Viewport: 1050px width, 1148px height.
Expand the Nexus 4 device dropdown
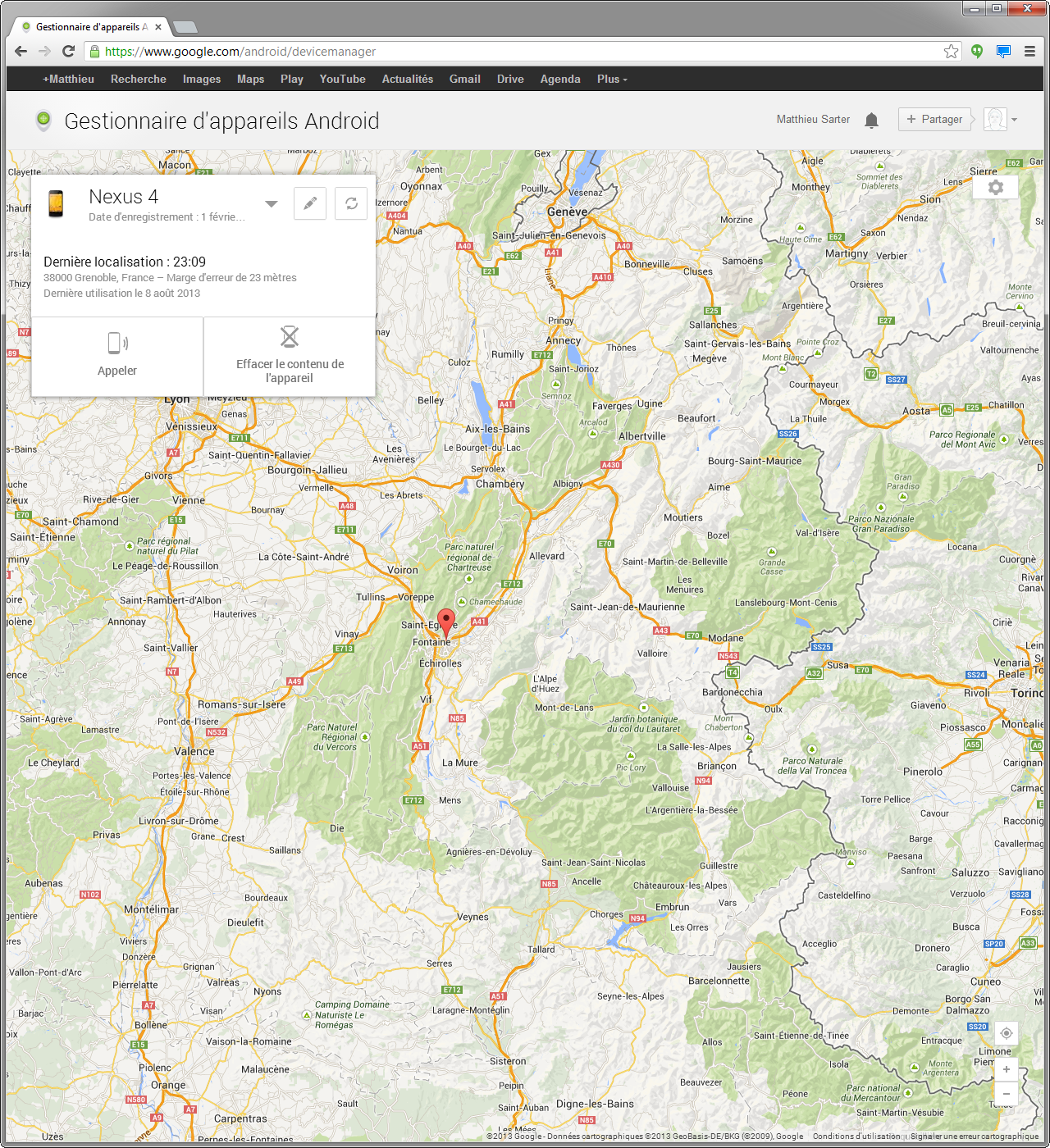click(272, 204)
